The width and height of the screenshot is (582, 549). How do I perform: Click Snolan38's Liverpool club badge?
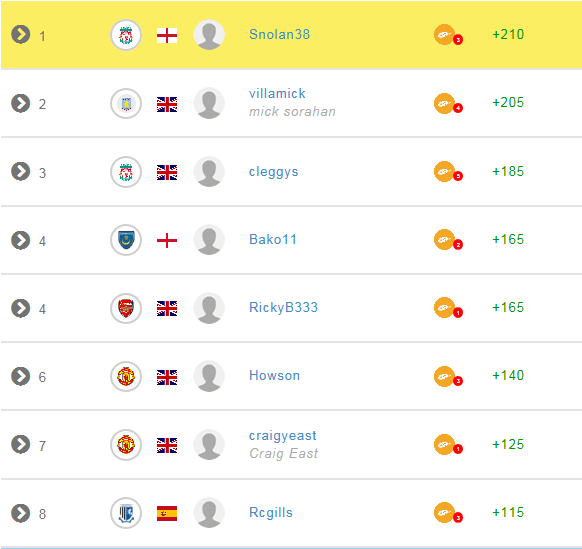click(126, 35)
